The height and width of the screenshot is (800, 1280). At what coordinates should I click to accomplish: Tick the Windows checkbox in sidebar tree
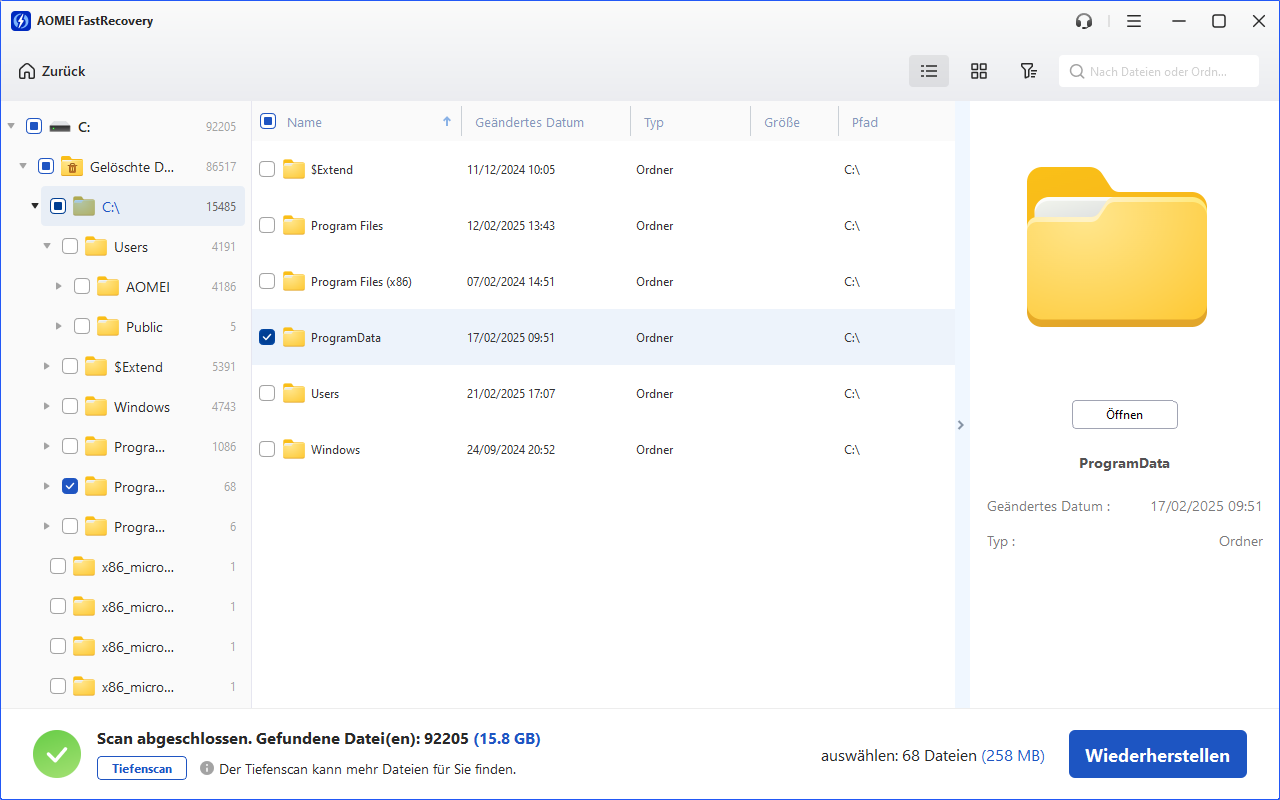click(70, 407)
